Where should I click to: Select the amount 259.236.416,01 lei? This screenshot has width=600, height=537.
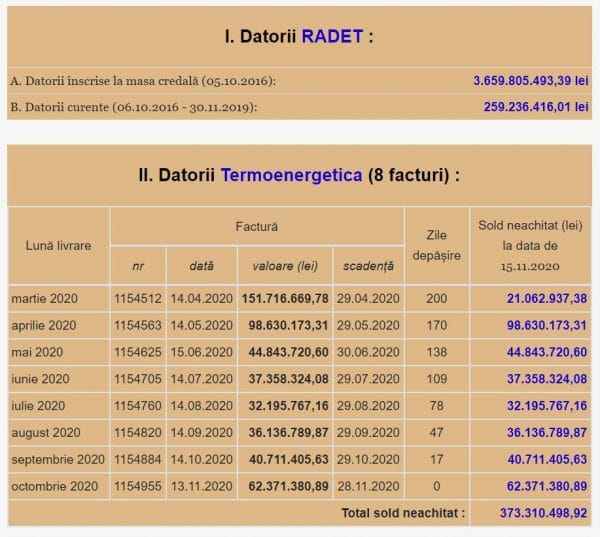(x=536, y=107)
